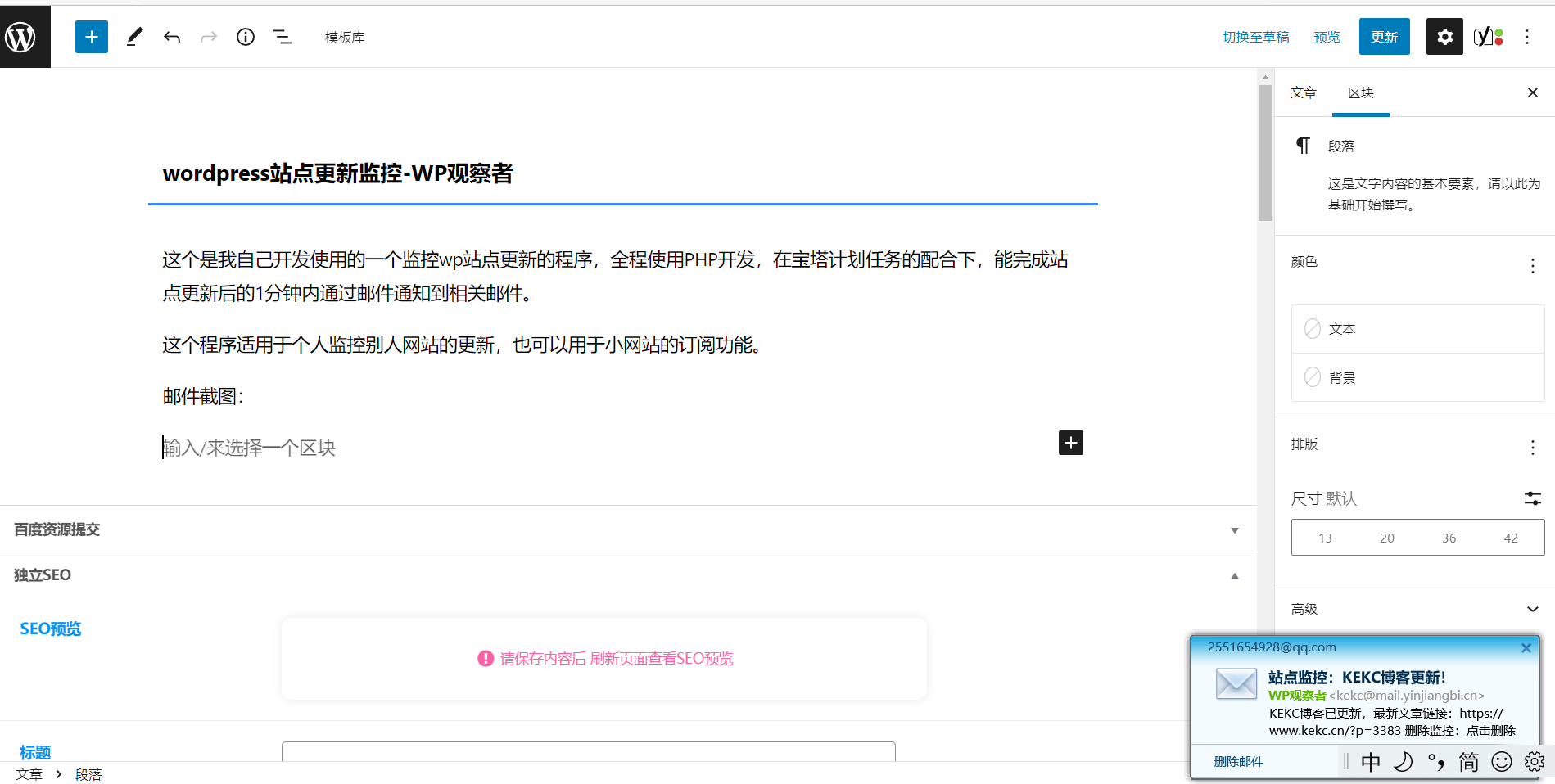Select font size 20
Image resolution: width=1555 pixels, height=784 pixels.
[1387, 538]
